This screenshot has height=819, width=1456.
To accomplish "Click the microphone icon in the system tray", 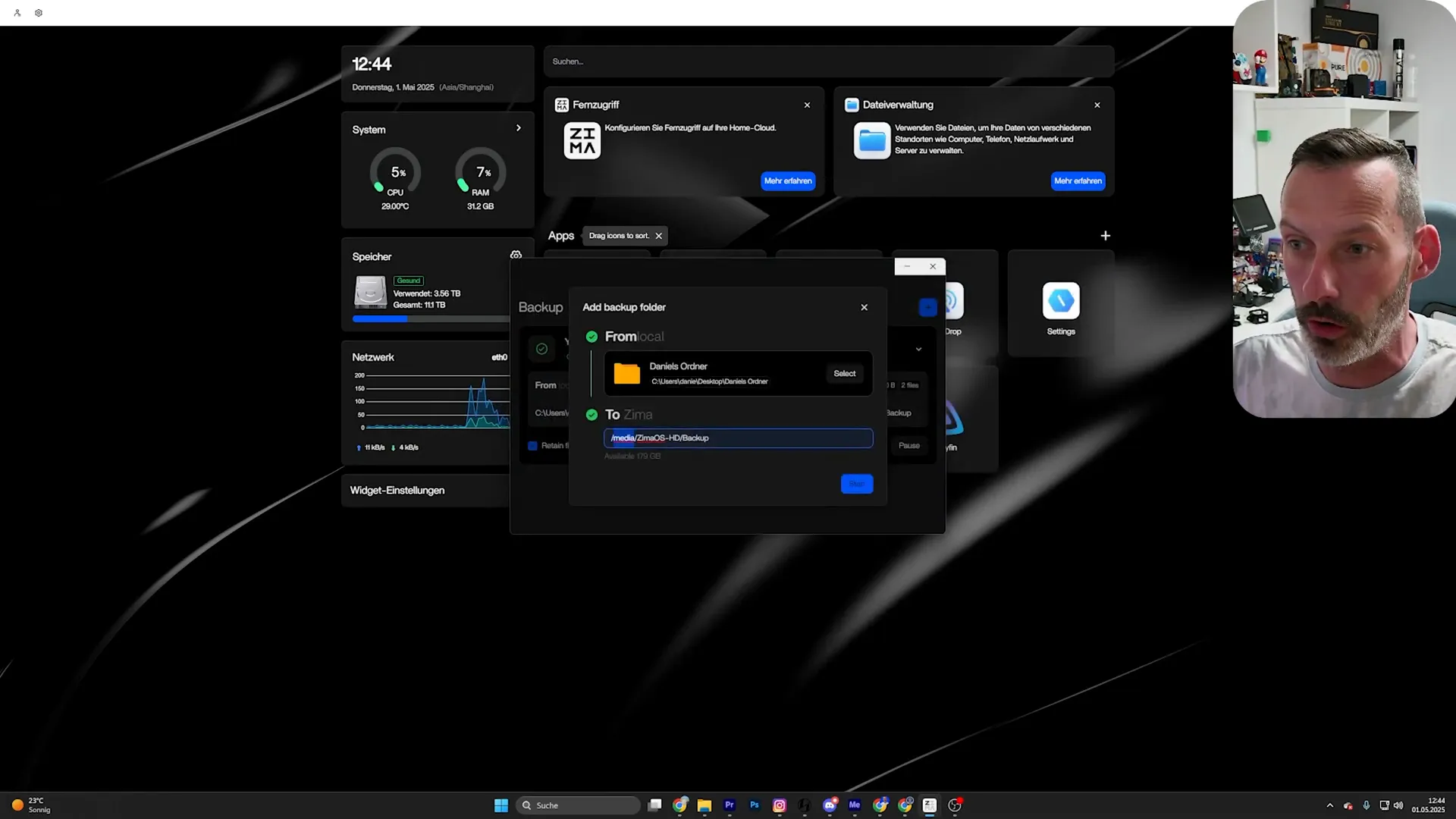I will [x=1367, y=805].
